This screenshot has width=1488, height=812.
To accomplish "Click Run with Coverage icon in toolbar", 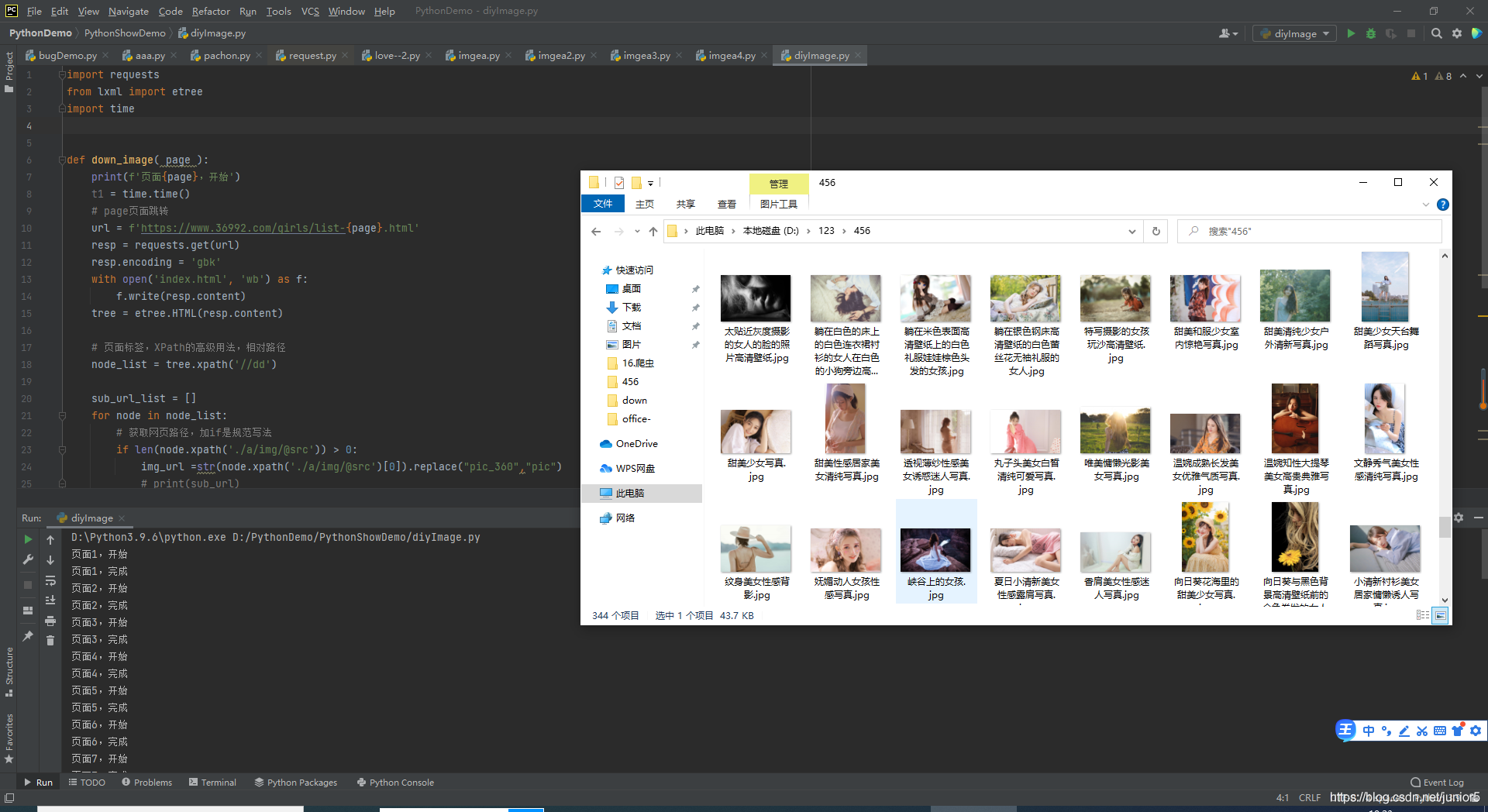I will pos(1391,33).
